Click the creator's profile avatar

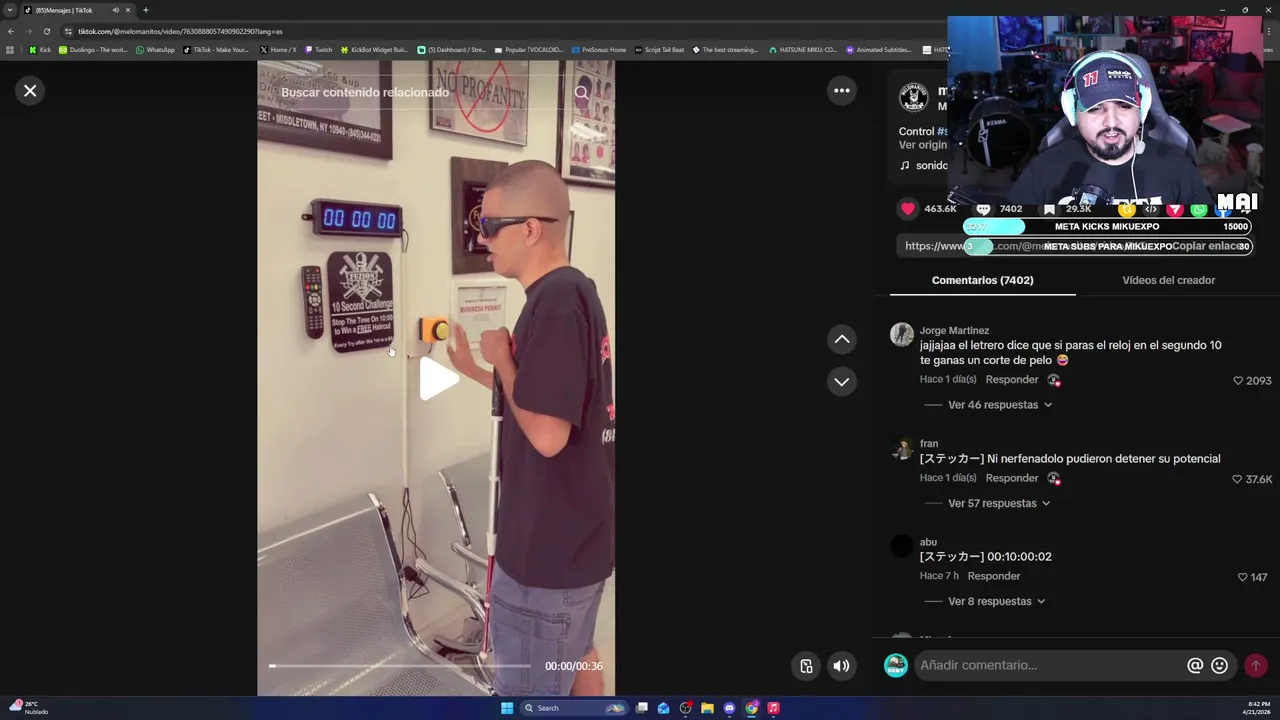pyautogui.click(x=913, y=96)
